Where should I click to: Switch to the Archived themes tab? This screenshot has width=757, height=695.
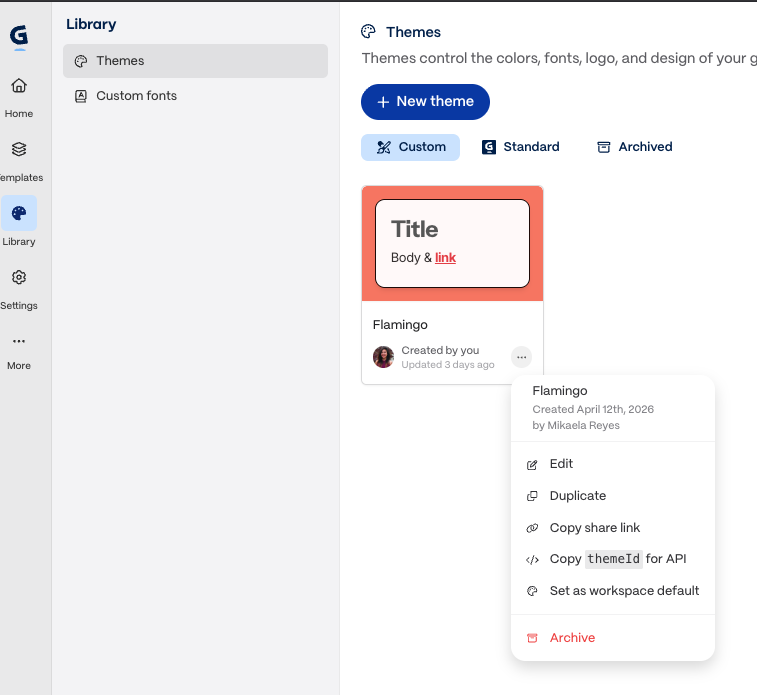[x=634, y=147]
